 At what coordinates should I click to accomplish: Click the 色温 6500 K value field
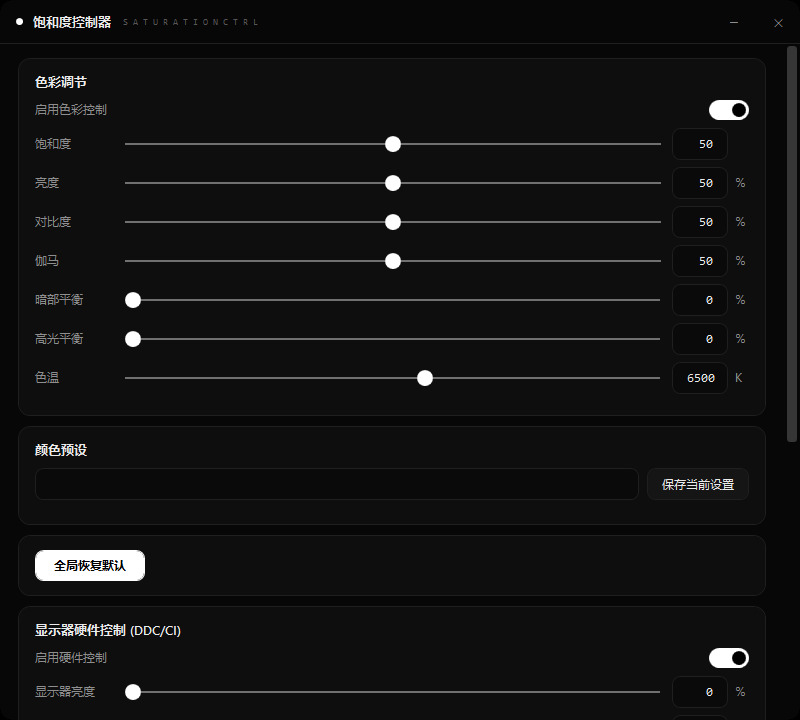[x=700, y=378]
